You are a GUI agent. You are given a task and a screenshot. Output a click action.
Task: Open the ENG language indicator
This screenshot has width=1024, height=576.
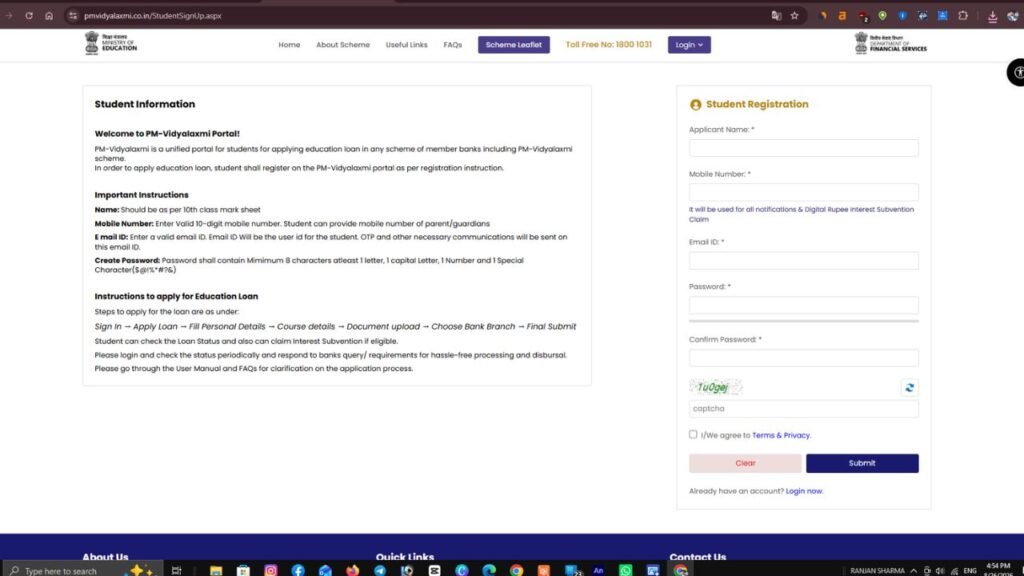pos(970,571)
